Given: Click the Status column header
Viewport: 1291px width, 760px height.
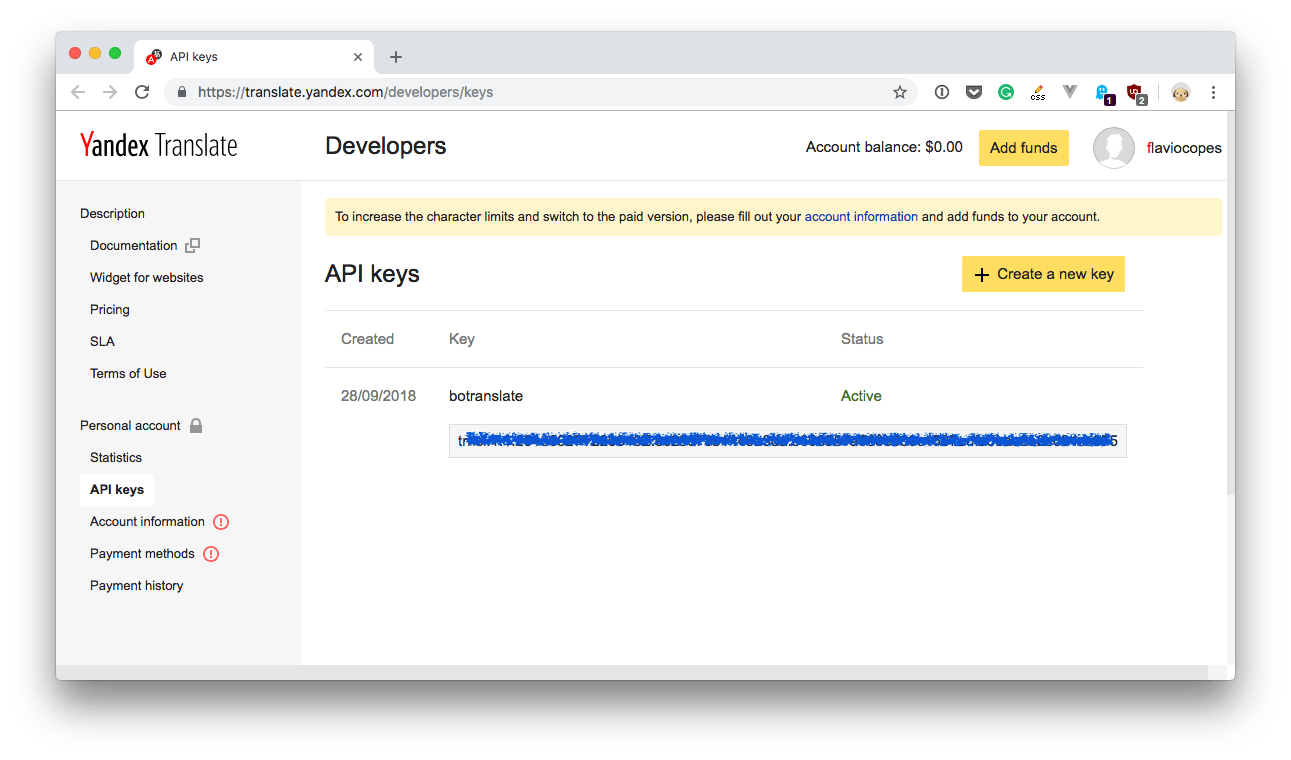Looking at the screenshot, I should [862, 339].
